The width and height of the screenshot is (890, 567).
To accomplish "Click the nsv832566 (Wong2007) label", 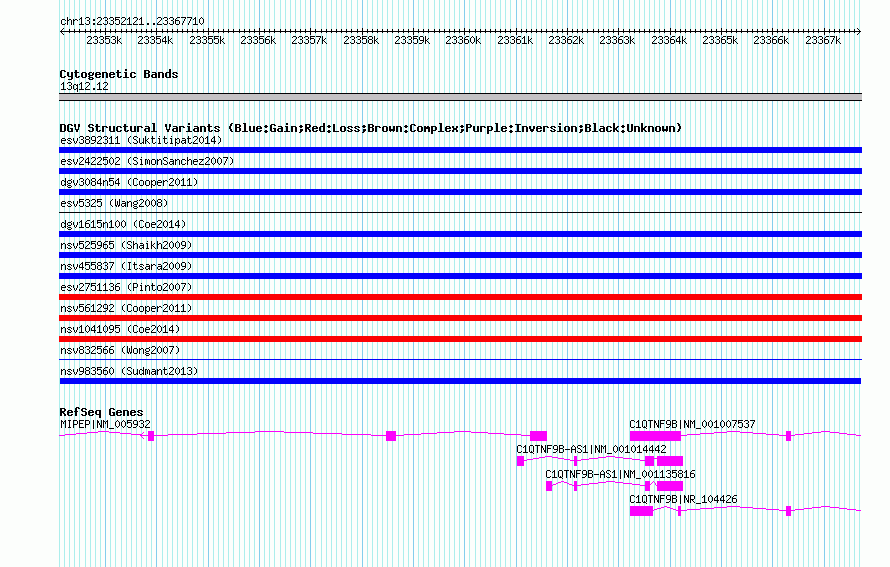I will [120, 350].
